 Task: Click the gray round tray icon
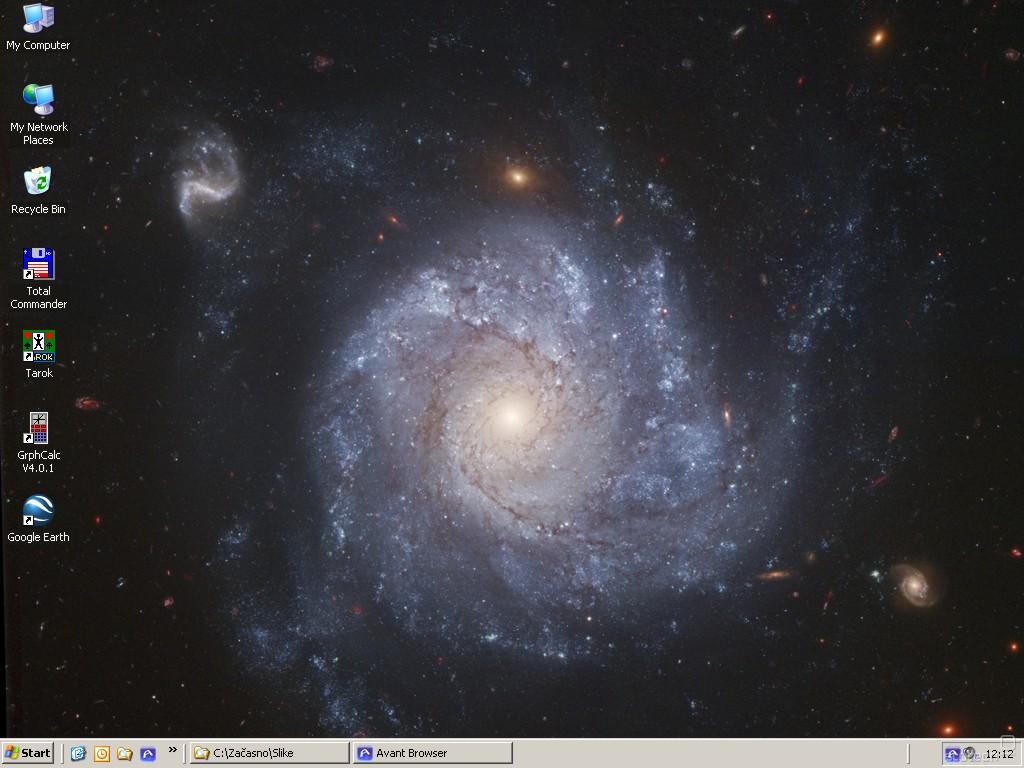pyautogui.click(x=969, y=754)
